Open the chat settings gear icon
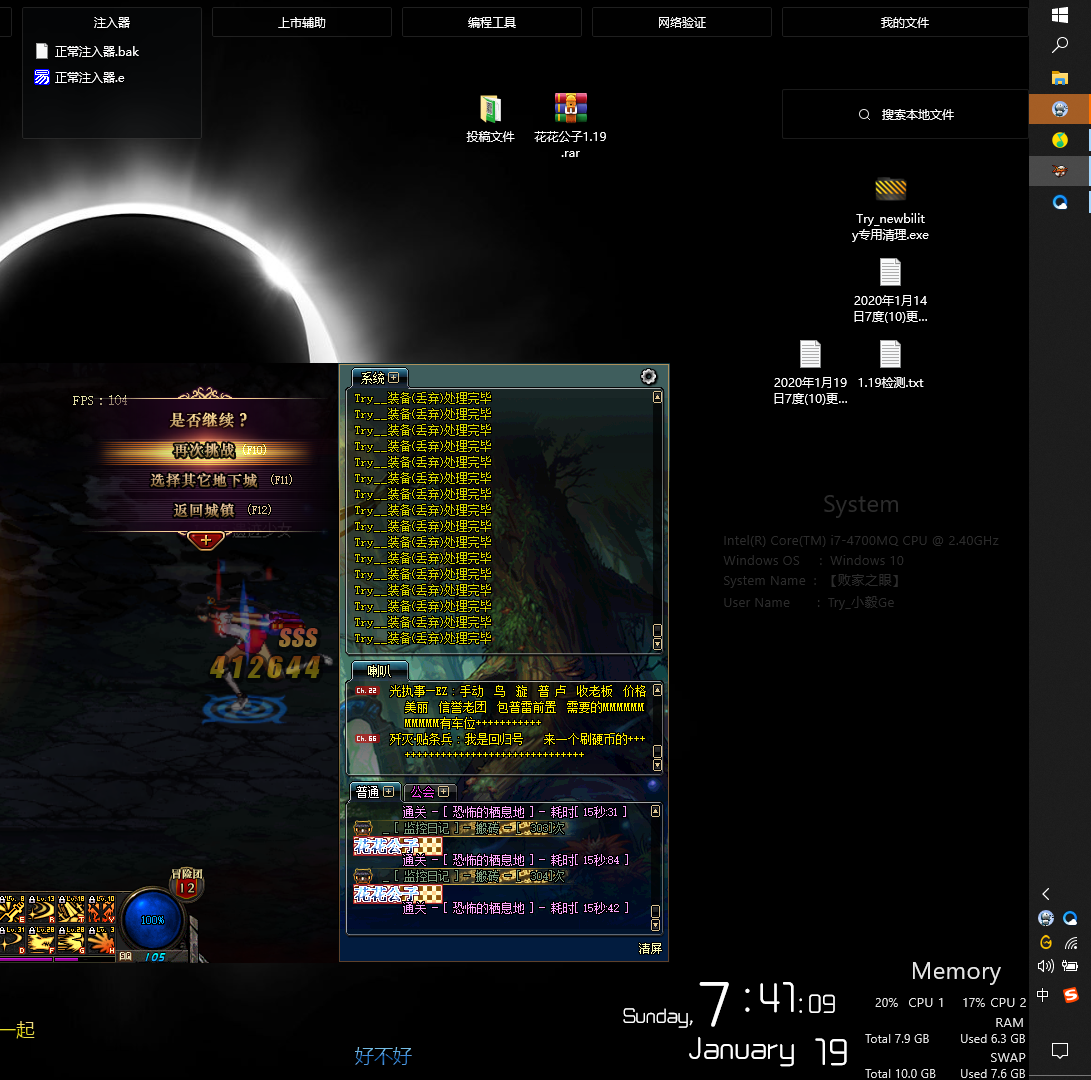The width and height of the screenshot is (1091, 1080). click(x=648, y=377)
